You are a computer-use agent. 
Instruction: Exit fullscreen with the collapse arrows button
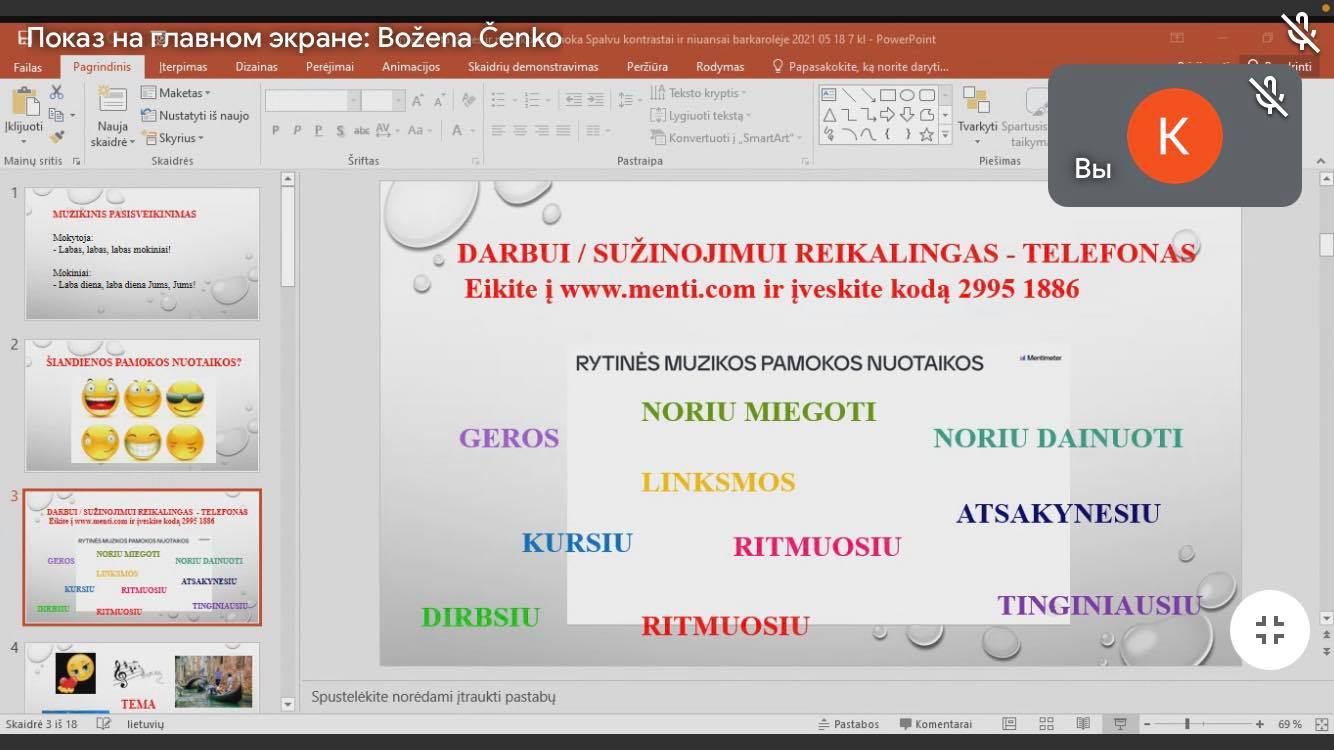pos(1270,630)
